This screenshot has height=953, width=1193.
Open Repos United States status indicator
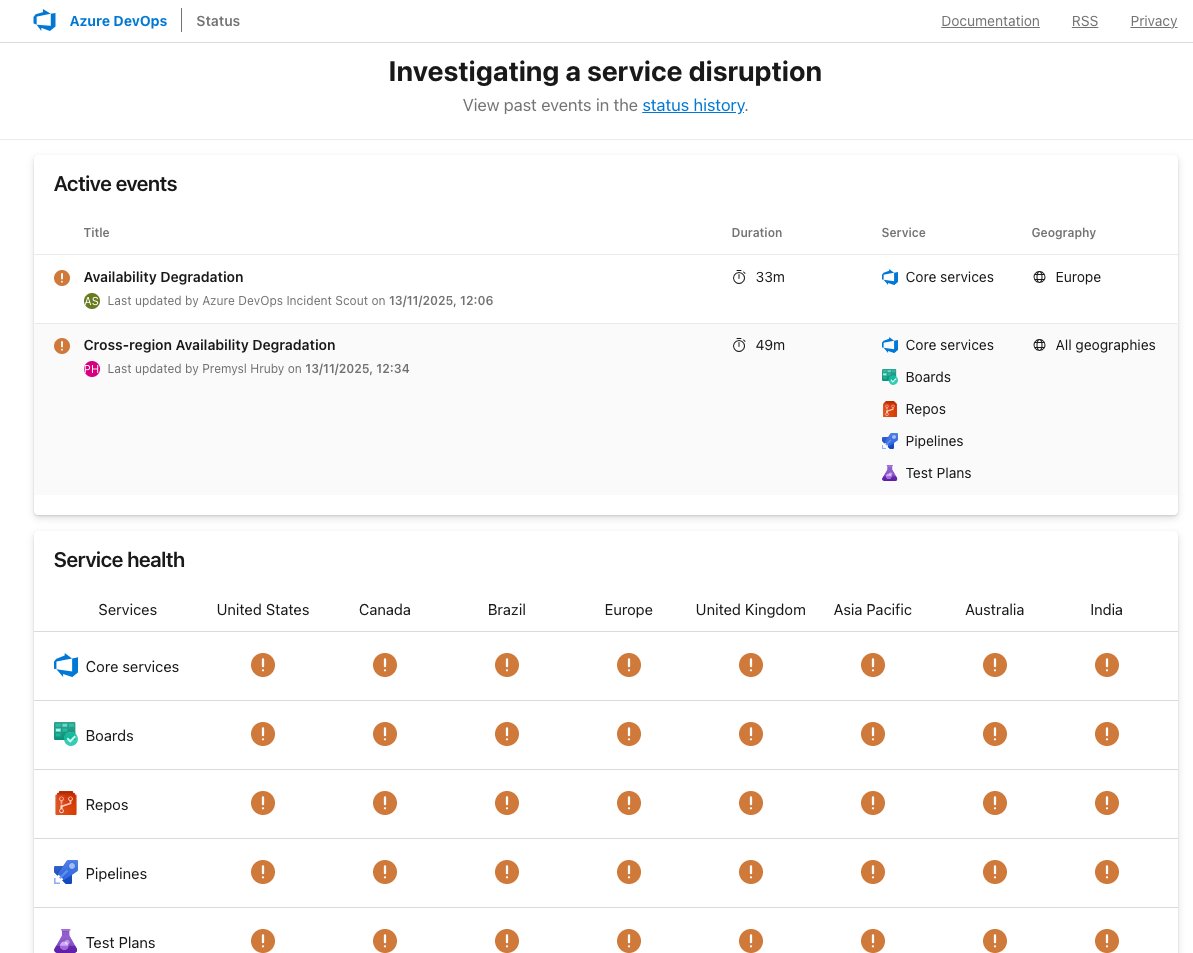pos(263,803)
